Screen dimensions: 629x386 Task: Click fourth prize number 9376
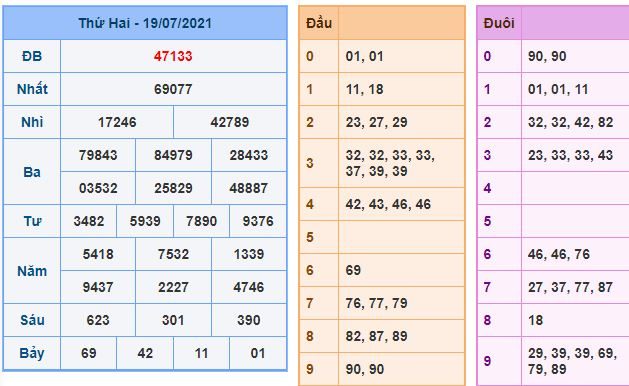pos(258,221)
